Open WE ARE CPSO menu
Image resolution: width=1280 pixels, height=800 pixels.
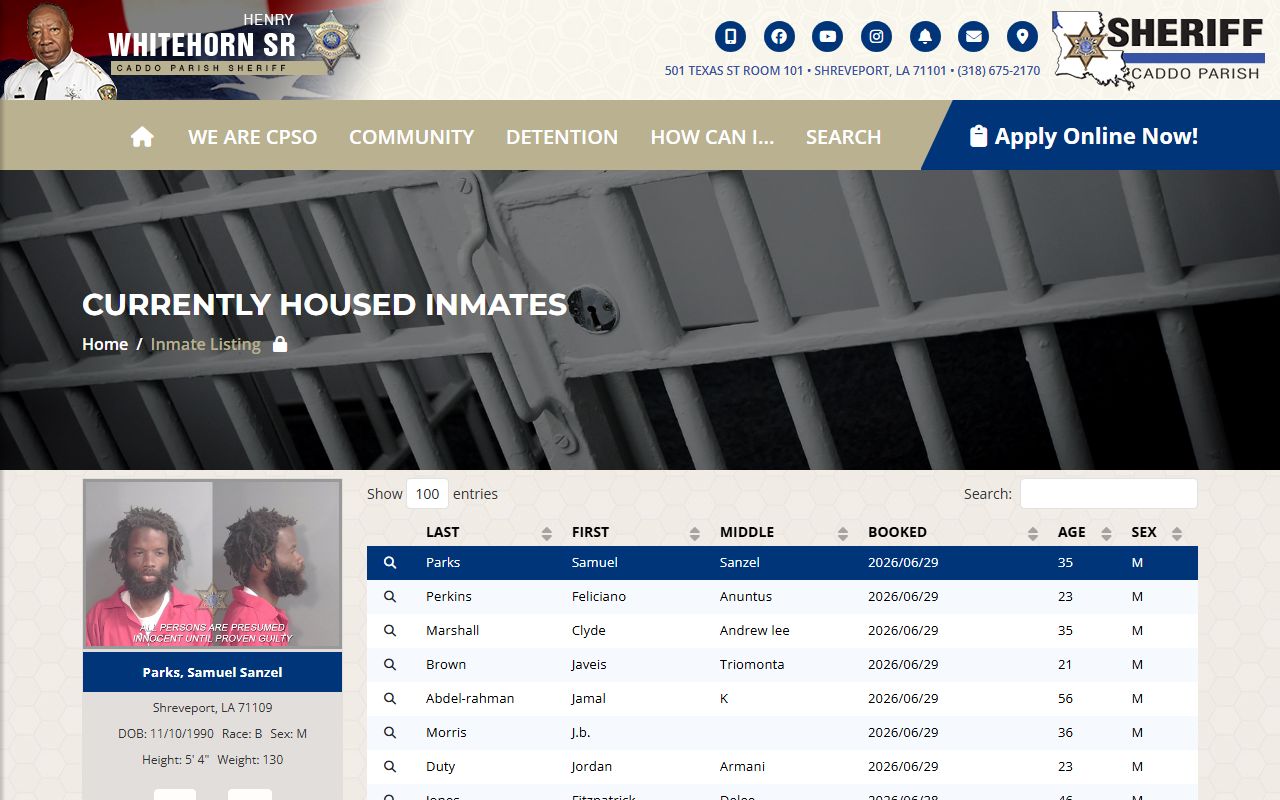click(x=252, y=137)
